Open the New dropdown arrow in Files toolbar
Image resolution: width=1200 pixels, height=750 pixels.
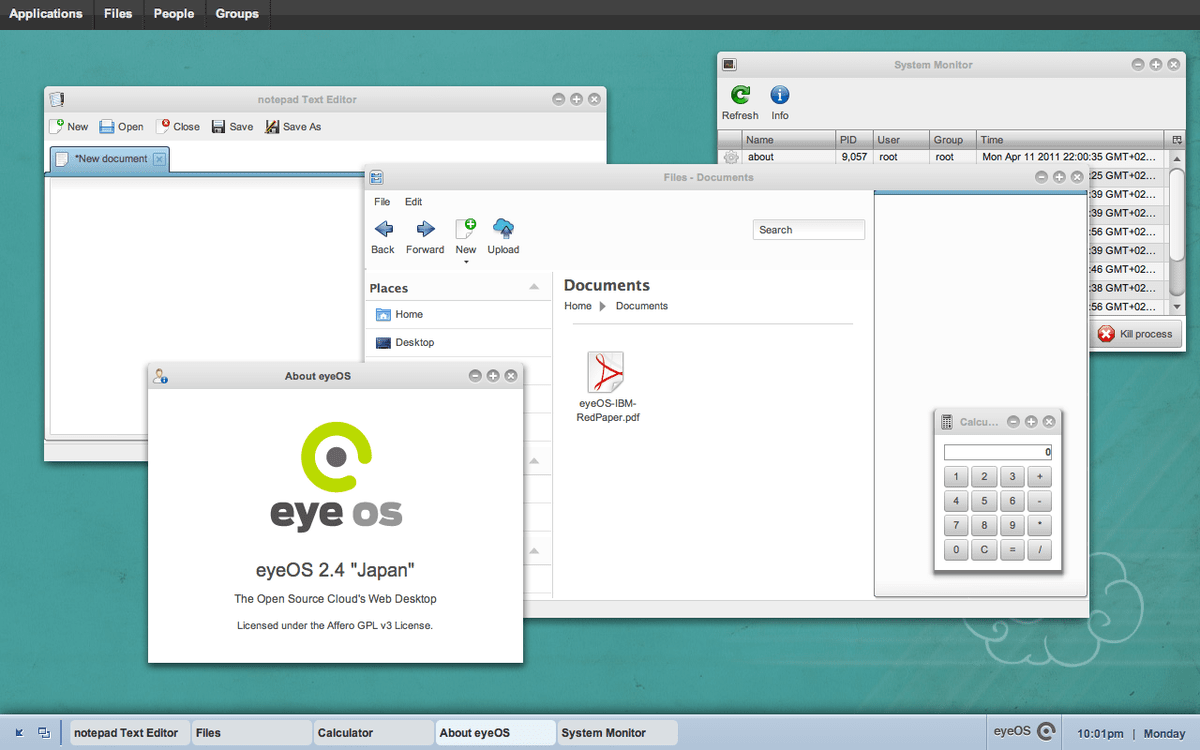(466, 262)
